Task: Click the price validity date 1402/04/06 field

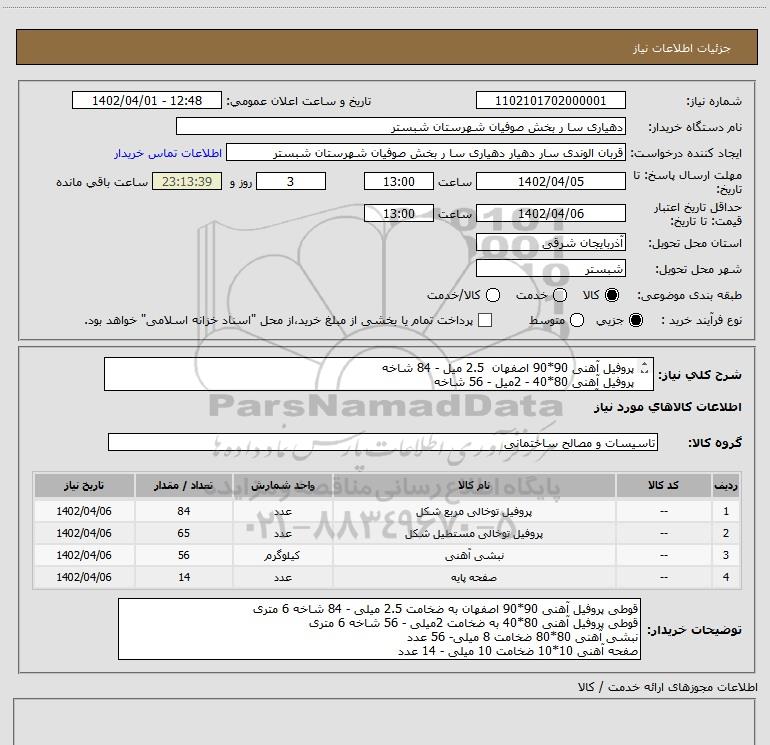Action: pos(550,213)
